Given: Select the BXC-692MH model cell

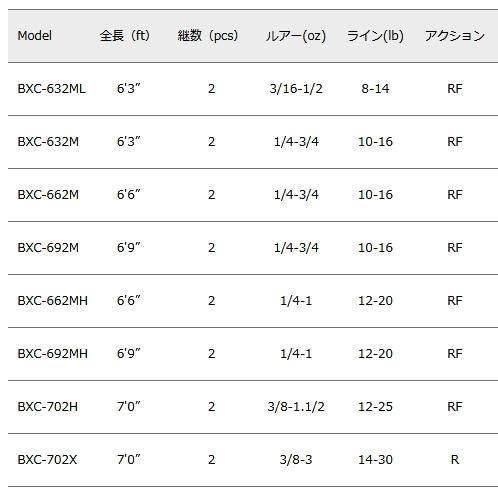Looking at the screenshot, I should point(53,354).
